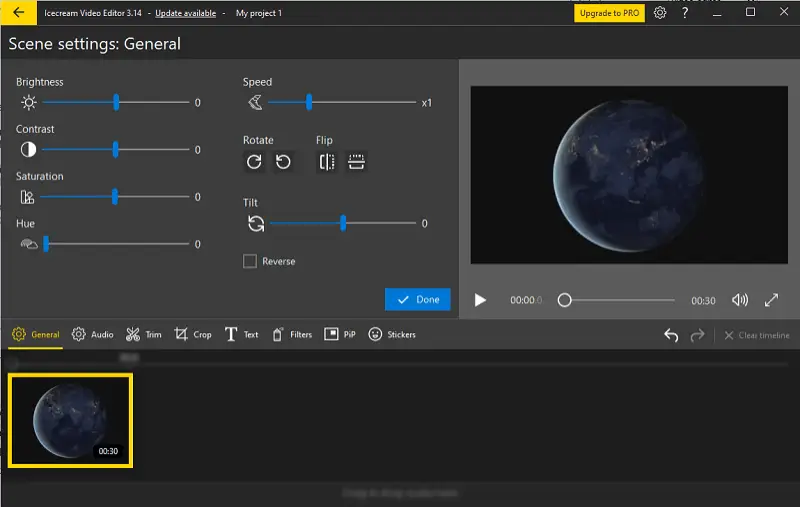Click the Hue cloud icon
800x507 pixels.
click(29, 244)
